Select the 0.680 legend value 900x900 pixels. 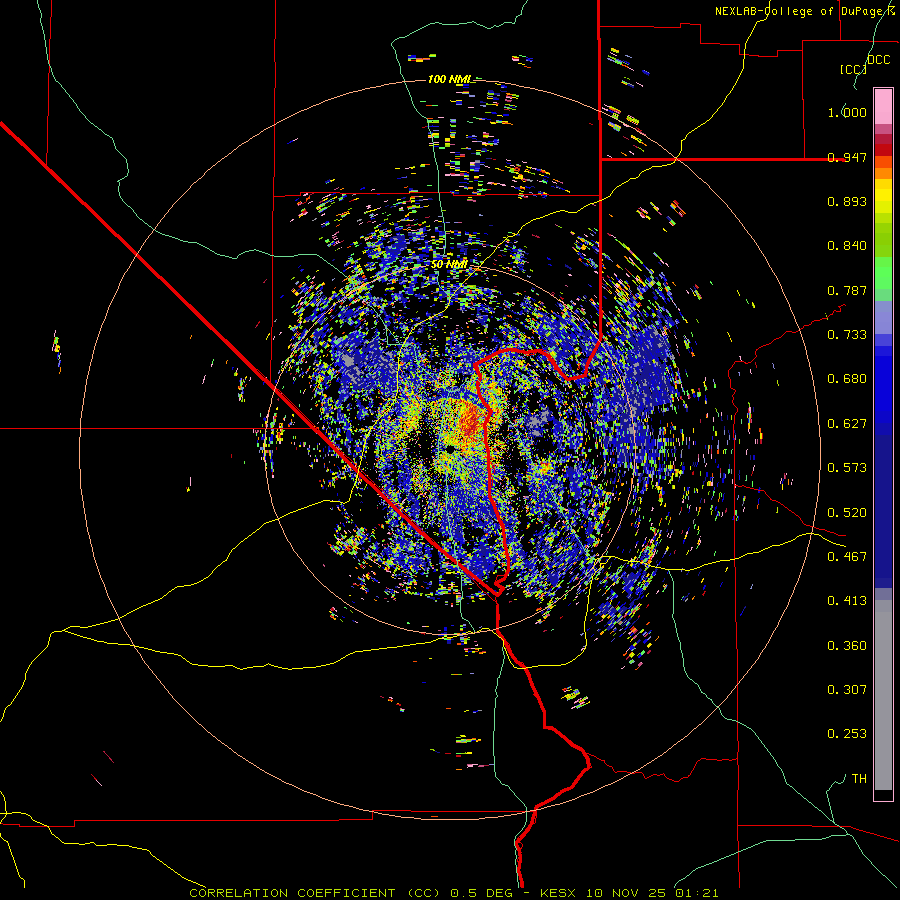click(847, 379)
